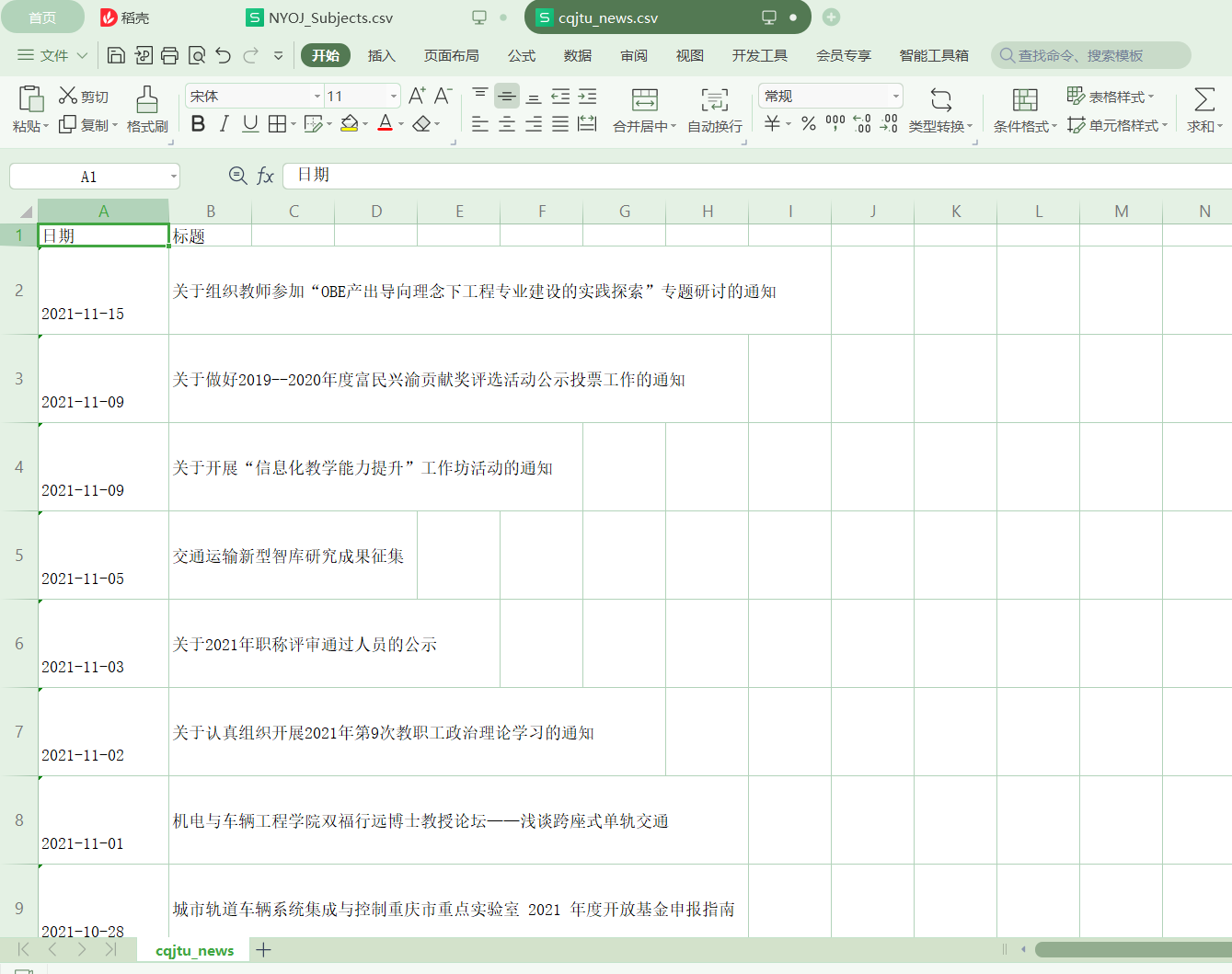1232x974 pixels.
Task: Apply currency format icon
Action: click(772, 123)
